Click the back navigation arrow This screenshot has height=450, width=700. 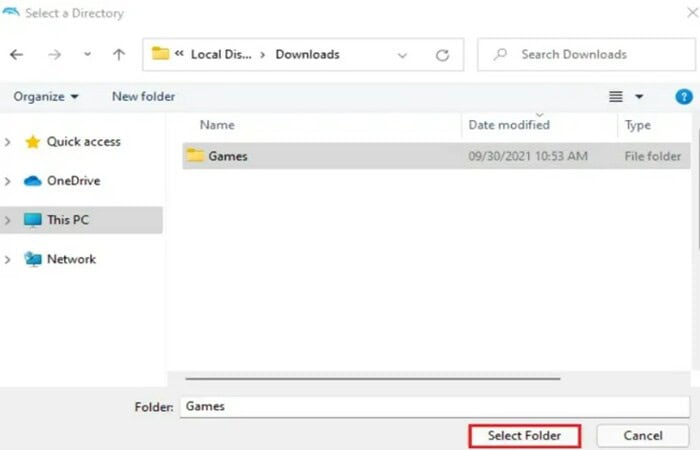[x=17, y=55]
